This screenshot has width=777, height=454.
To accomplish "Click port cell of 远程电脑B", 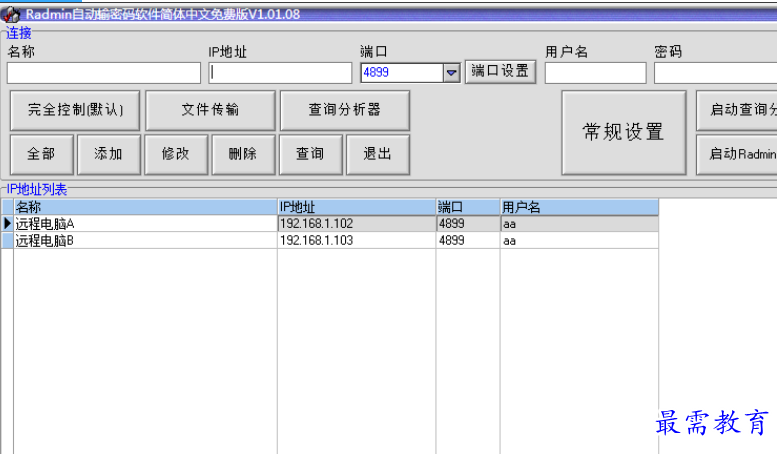I will coord(468,241).
